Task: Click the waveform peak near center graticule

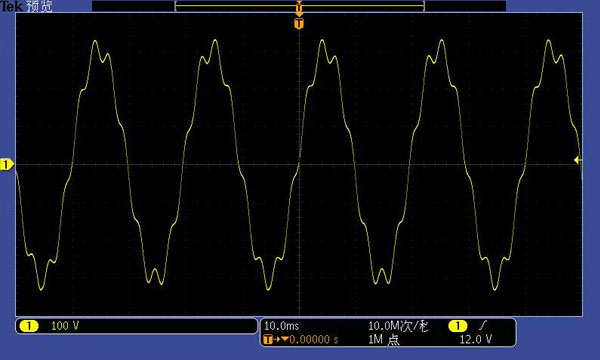Action: (323, 41)
